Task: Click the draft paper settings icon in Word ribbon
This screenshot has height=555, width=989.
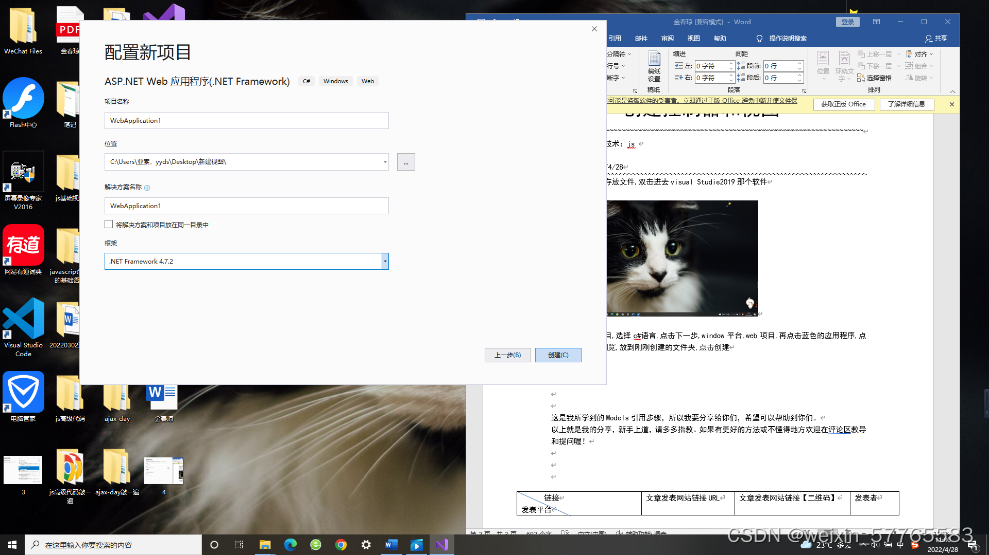Action: [x=654, y=66]
